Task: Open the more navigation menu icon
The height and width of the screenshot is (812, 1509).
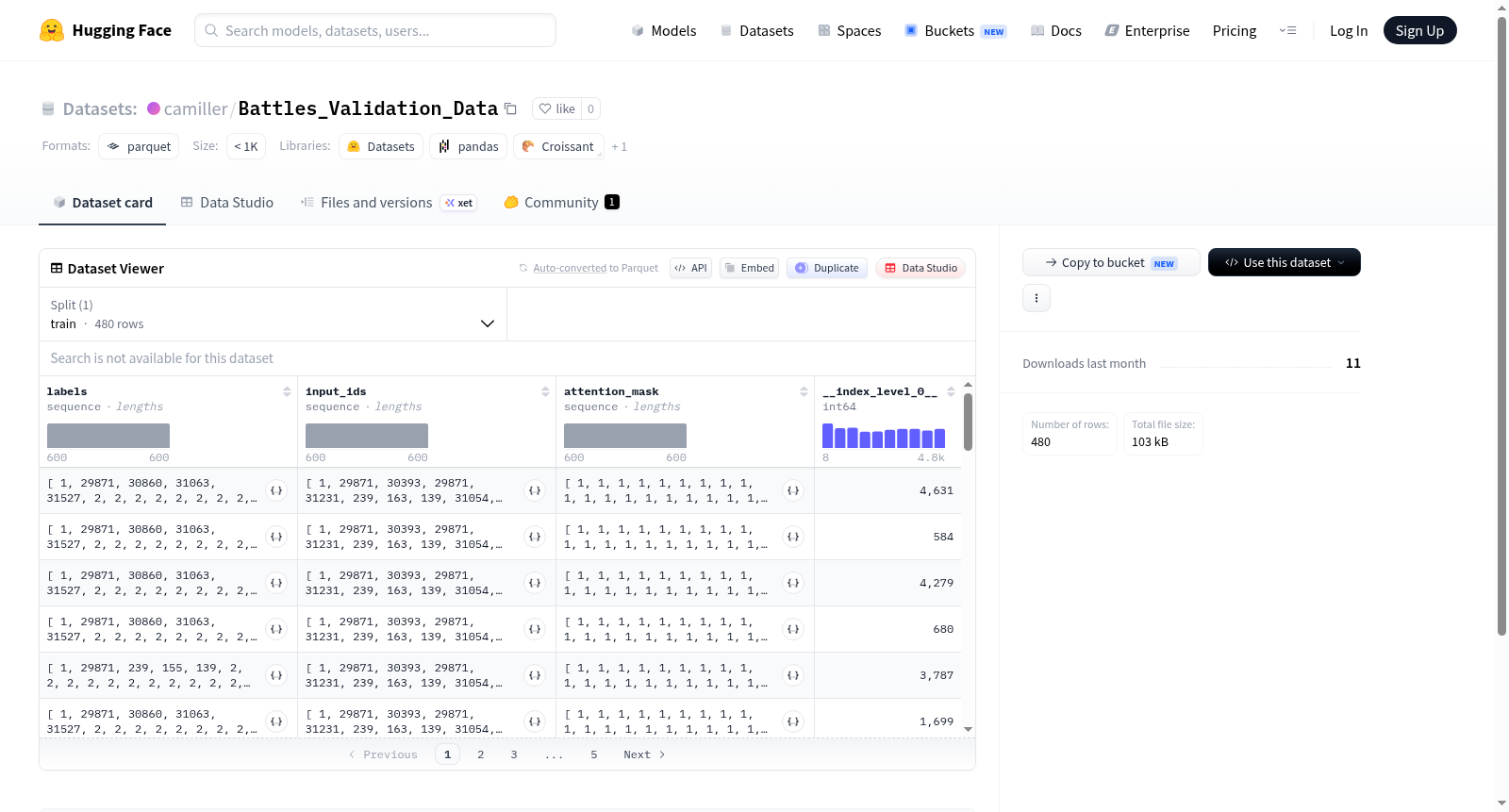Action: tap(1287, 30)
